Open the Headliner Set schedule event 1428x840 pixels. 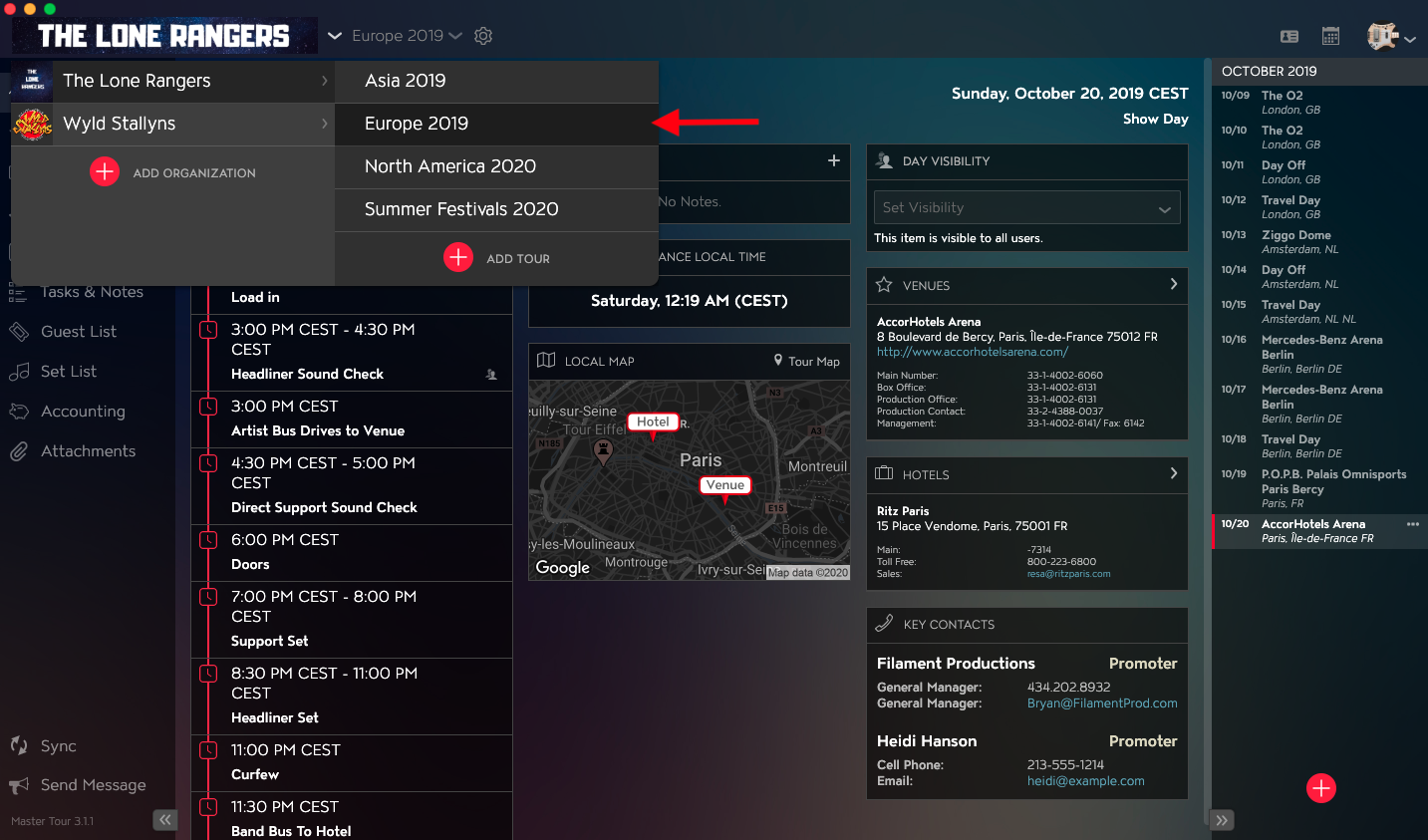coord(352,697)
